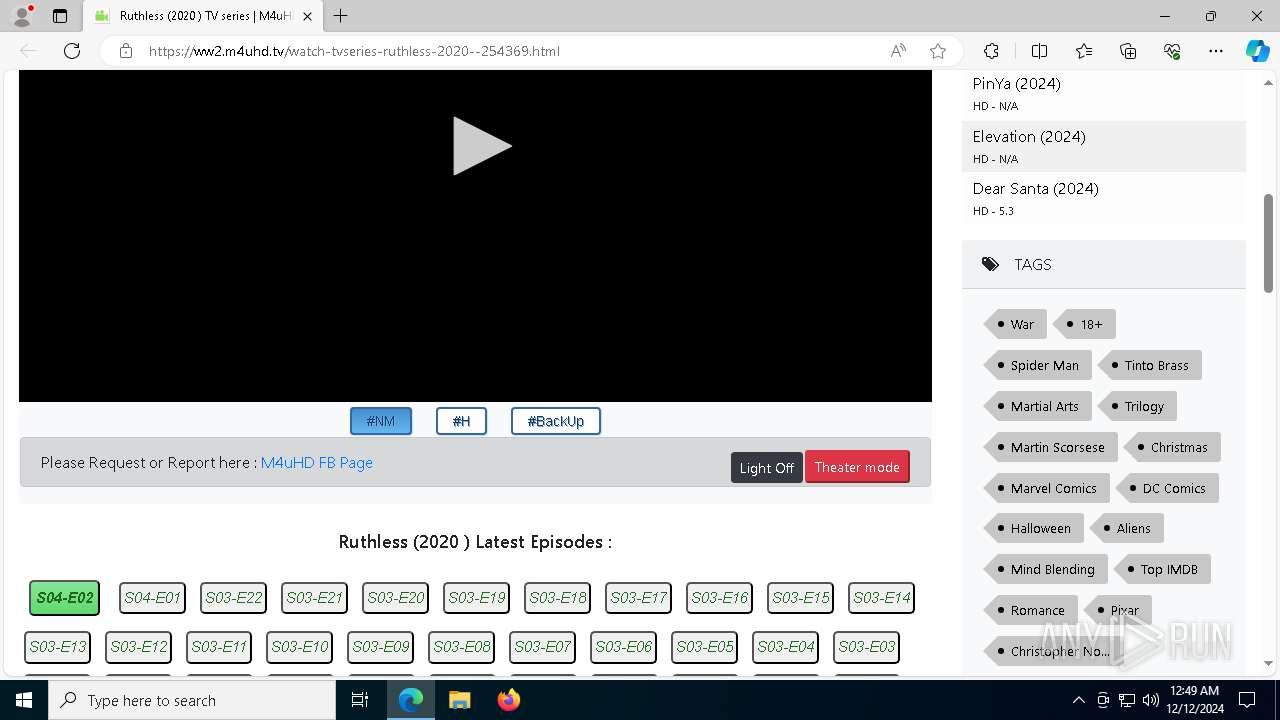
Task: Select episode S03-E22
Action: click(x=233, y=598)
